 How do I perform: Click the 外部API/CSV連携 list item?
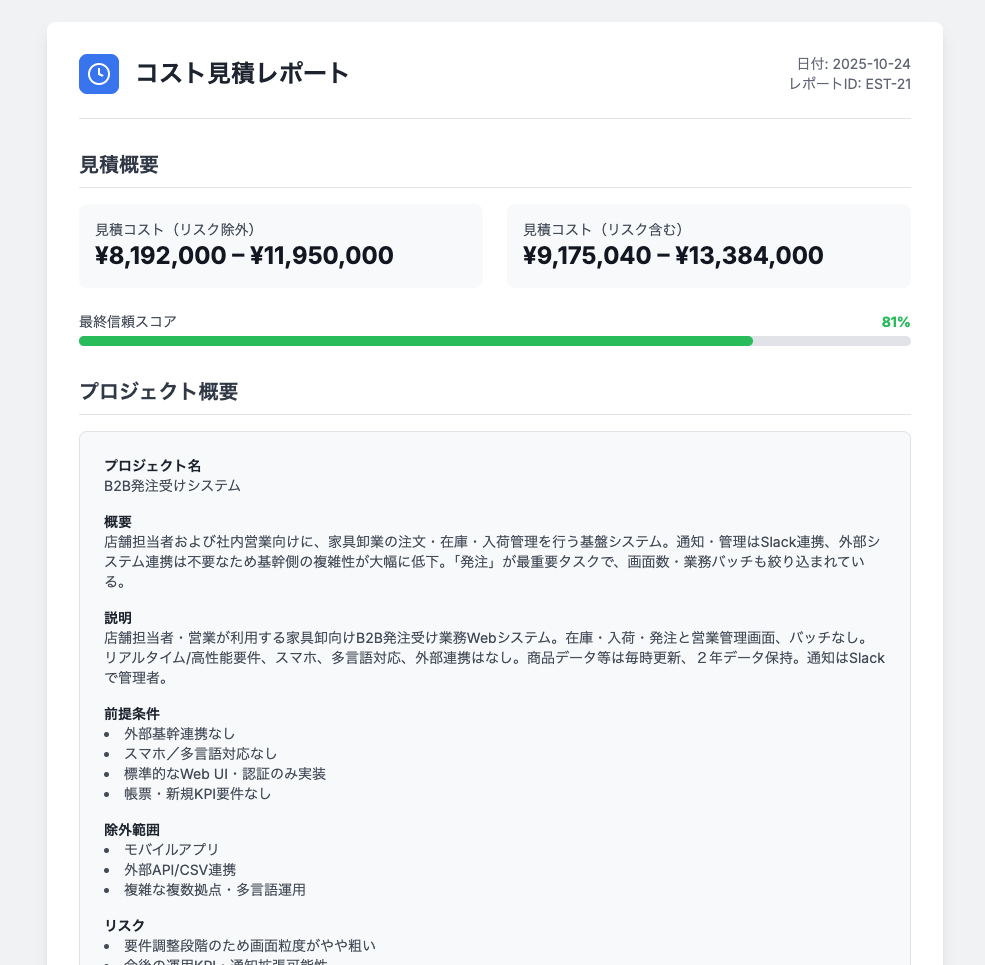tap(180, 870)
